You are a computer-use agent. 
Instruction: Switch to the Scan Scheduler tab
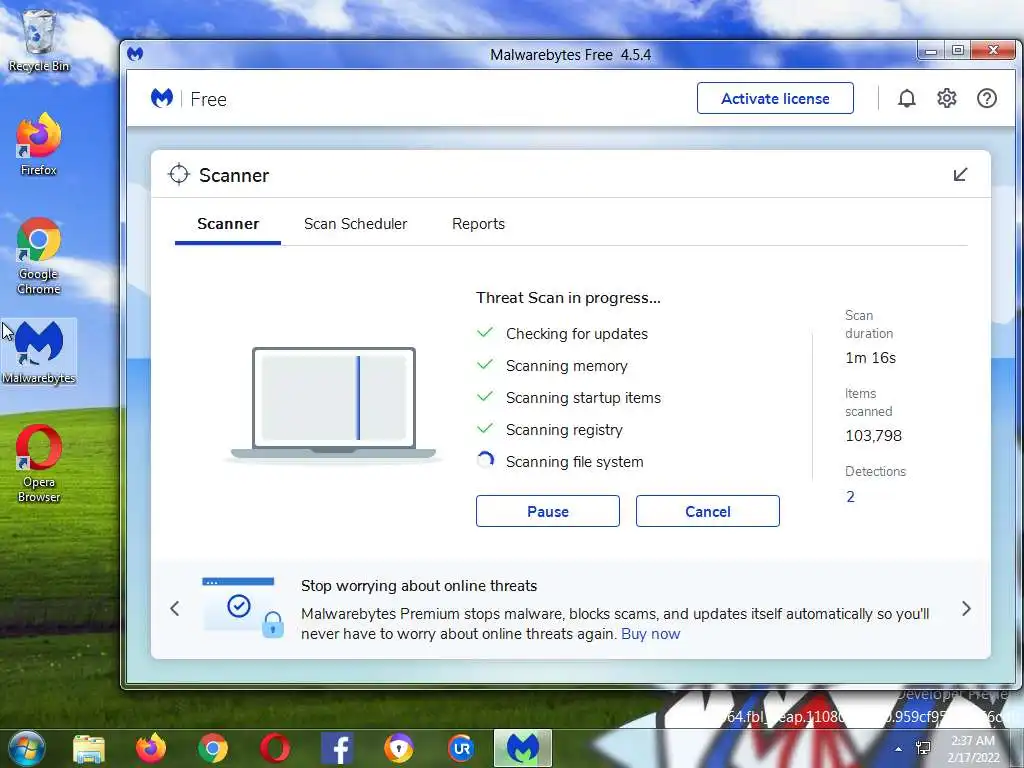pyautogui.click(x=355, y=224)
